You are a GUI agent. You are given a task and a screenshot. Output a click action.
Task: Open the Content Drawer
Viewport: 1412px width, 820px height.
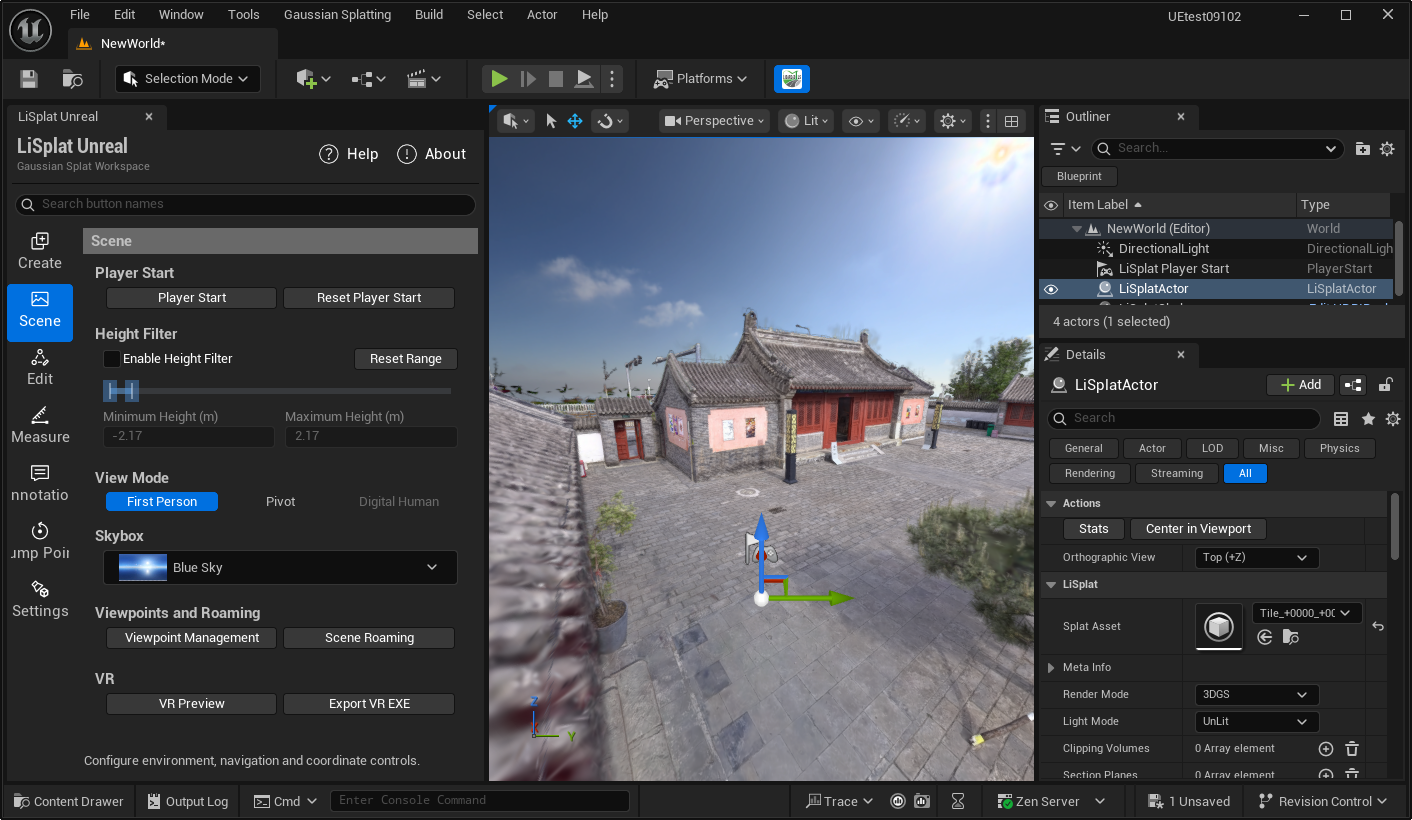(x=69, y=801)
